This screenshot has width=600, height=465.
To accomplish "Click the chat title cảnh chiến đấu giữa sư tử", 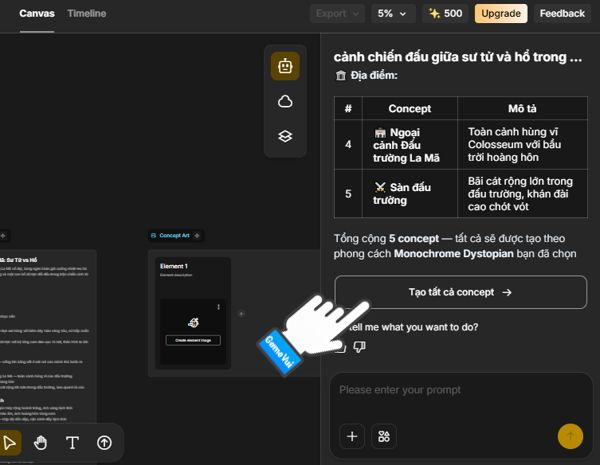I will point(458,57).
